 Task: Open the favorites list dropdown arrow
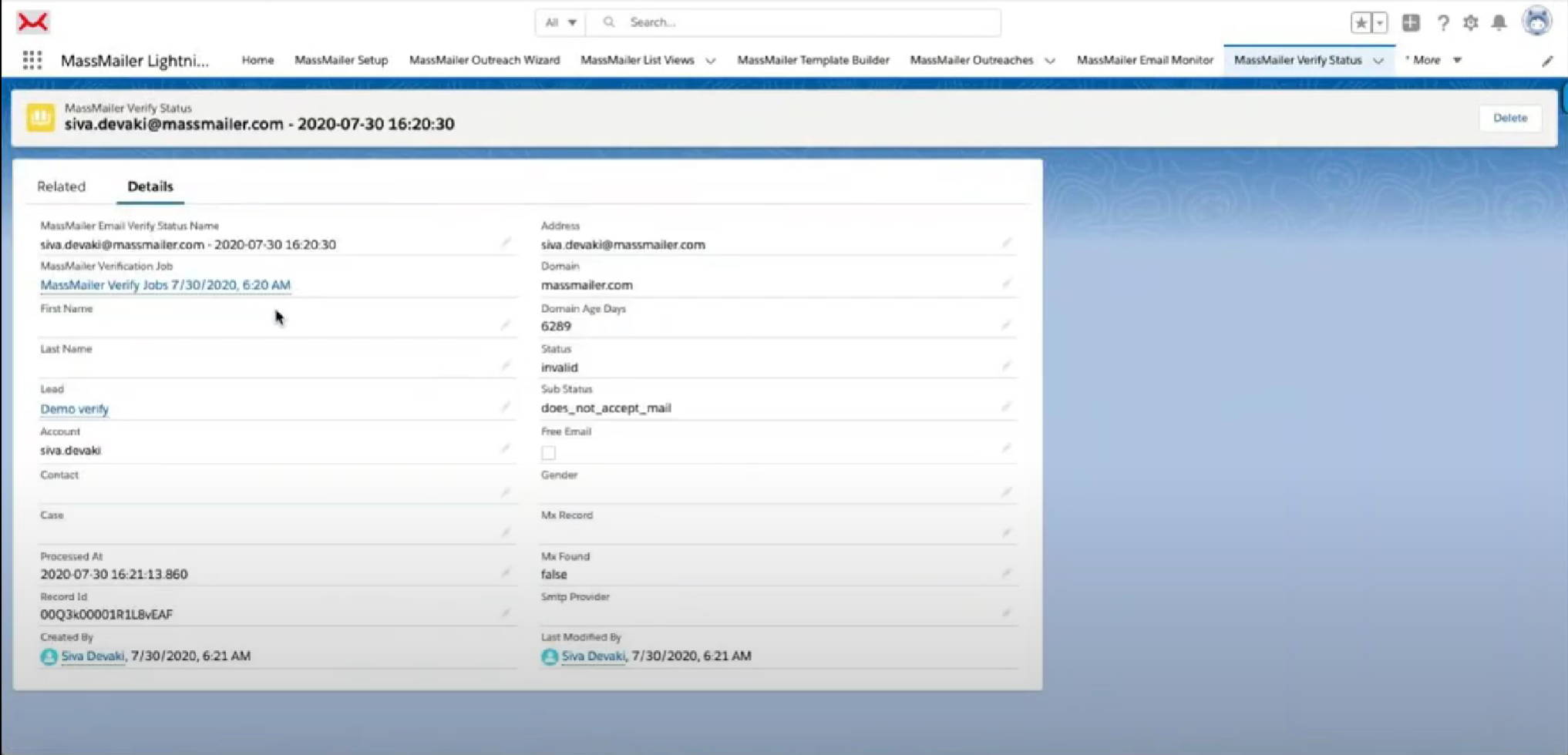(x=1380, y=22)
